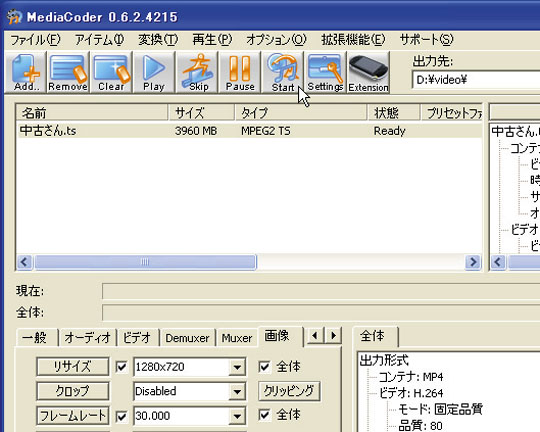Click the フレームレート button
Image resolution: width=540 pixels, height=432 pixels.
pos(72,415)
